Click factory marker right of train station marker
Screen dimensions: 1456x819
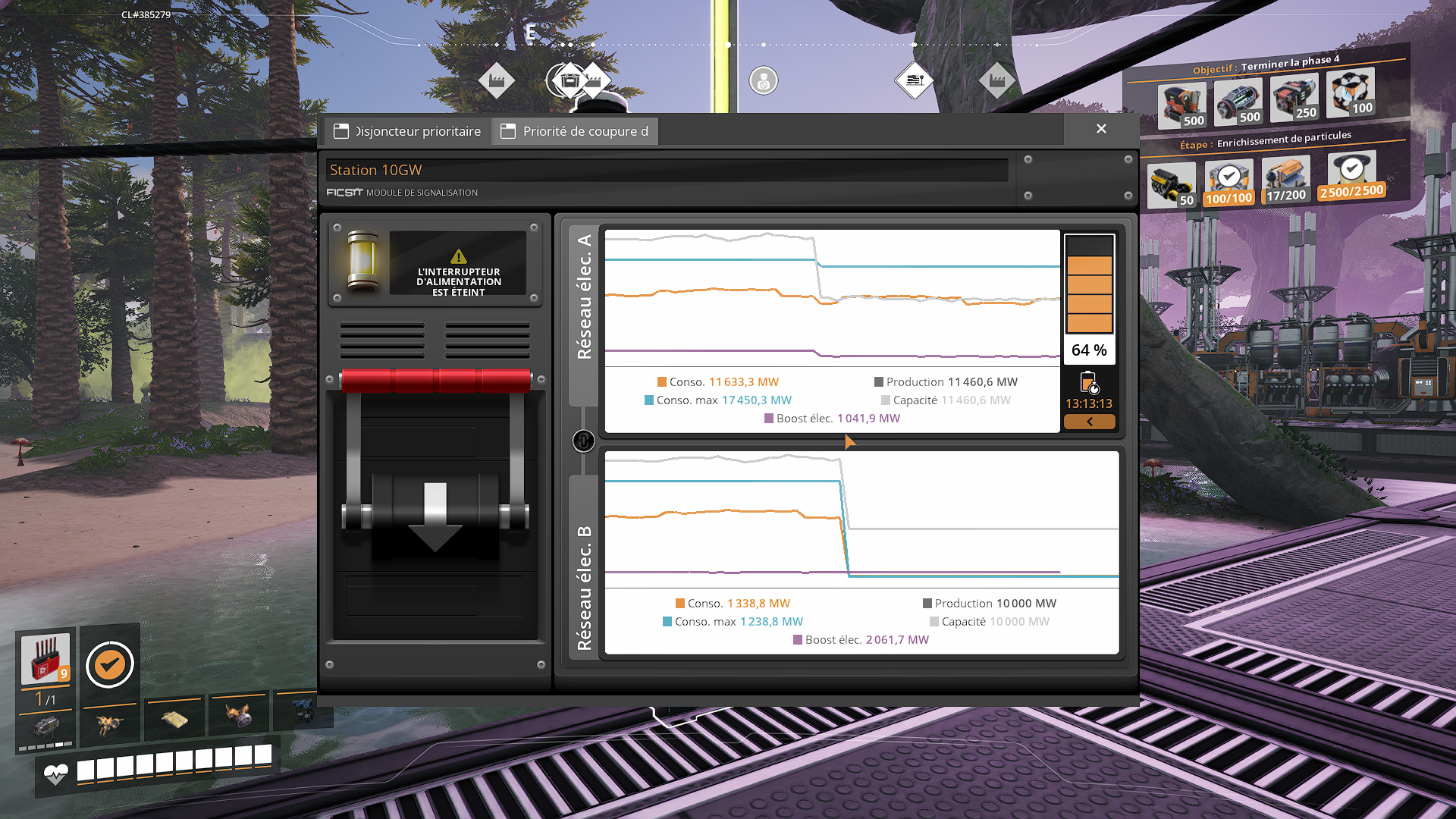coord(996,80)
